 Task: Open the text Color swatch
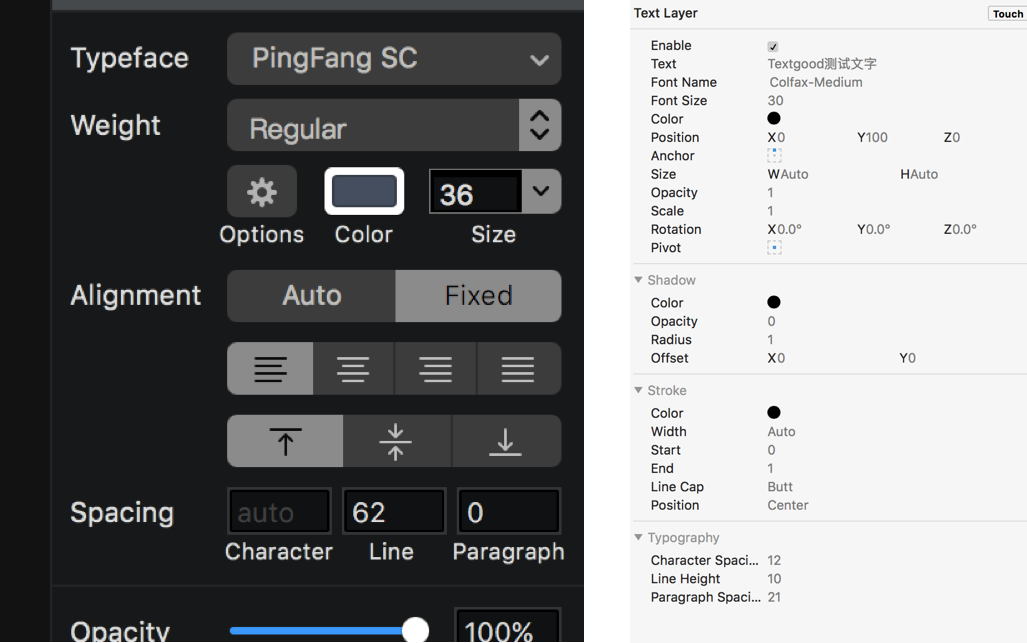click(364, 191)
